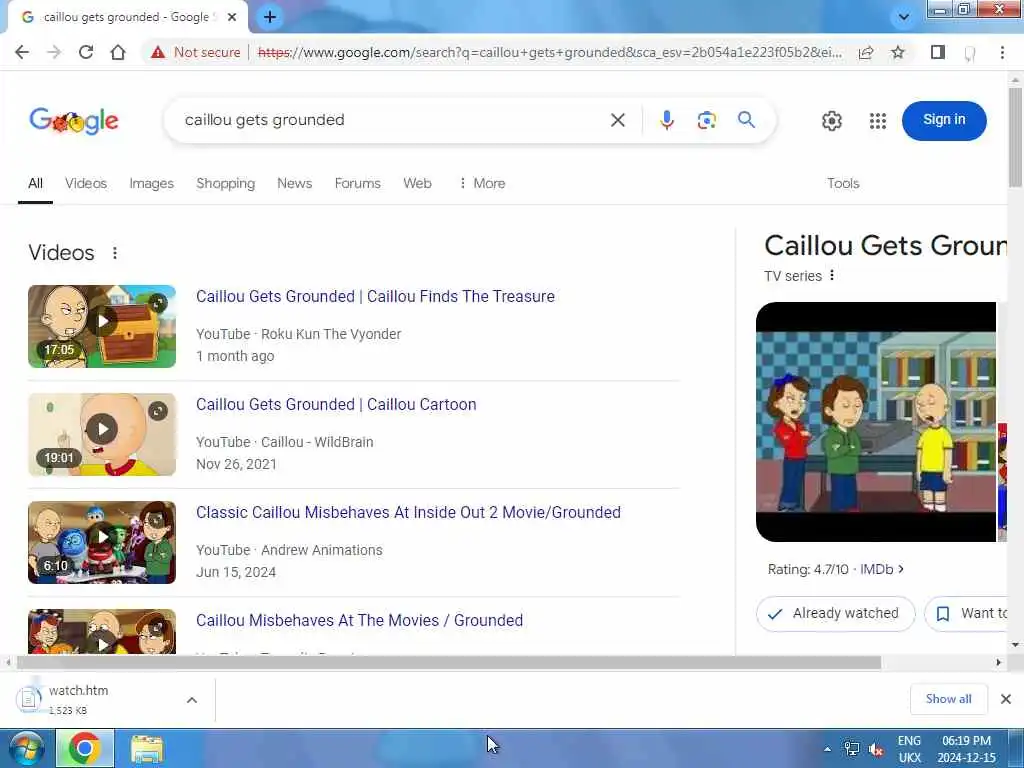Clear the search box with the X
Viewport: 1024px width, 768px height.
point(618,120)
